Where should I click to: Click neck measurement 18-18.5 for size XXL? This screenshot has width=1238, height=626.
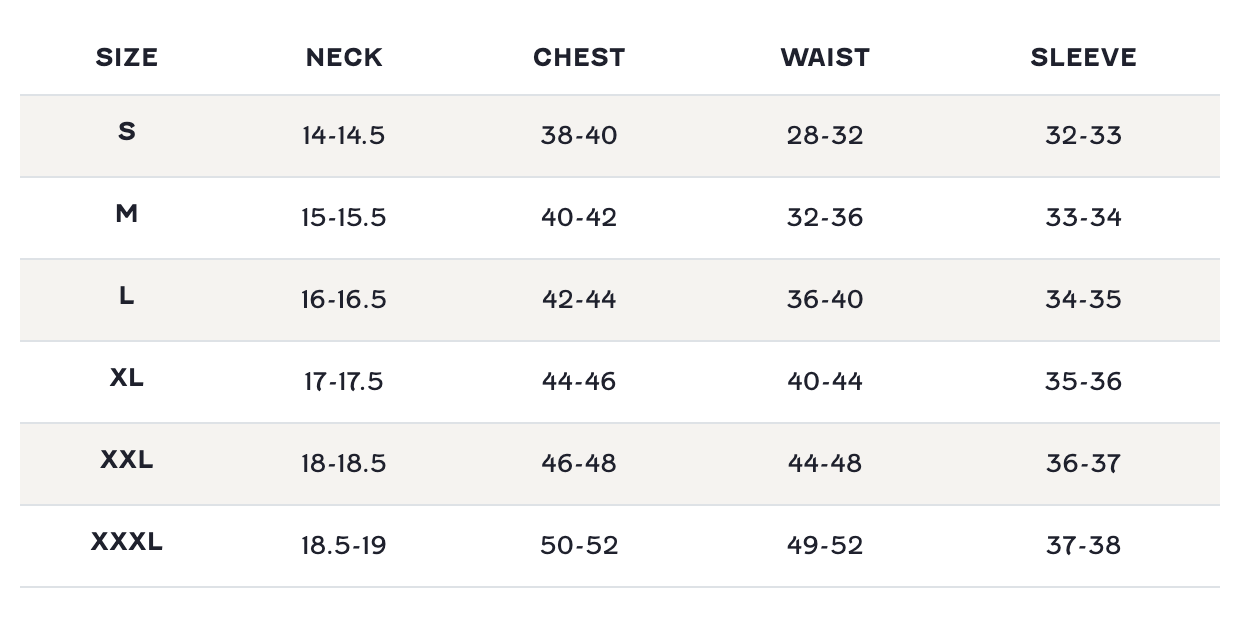point(343,464)
